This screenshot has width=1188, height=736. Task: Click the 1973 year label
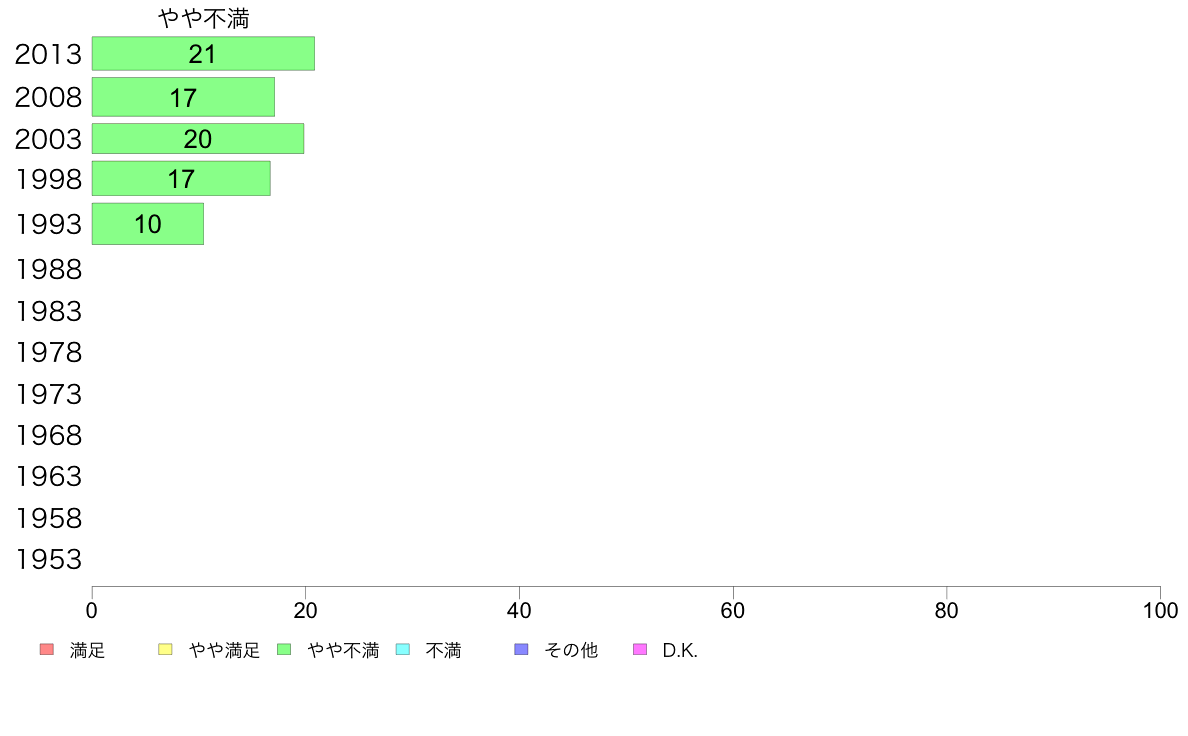pos(48,394)
